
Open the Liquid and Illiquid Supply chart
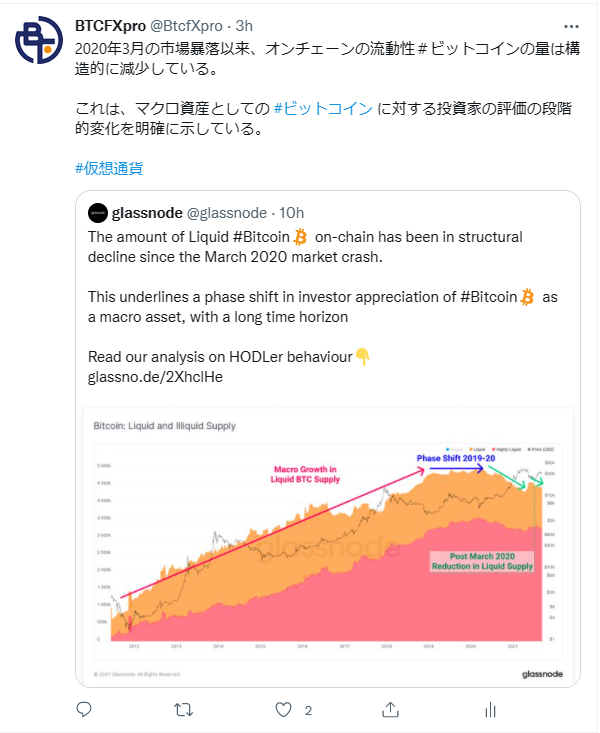pos(328,545)
